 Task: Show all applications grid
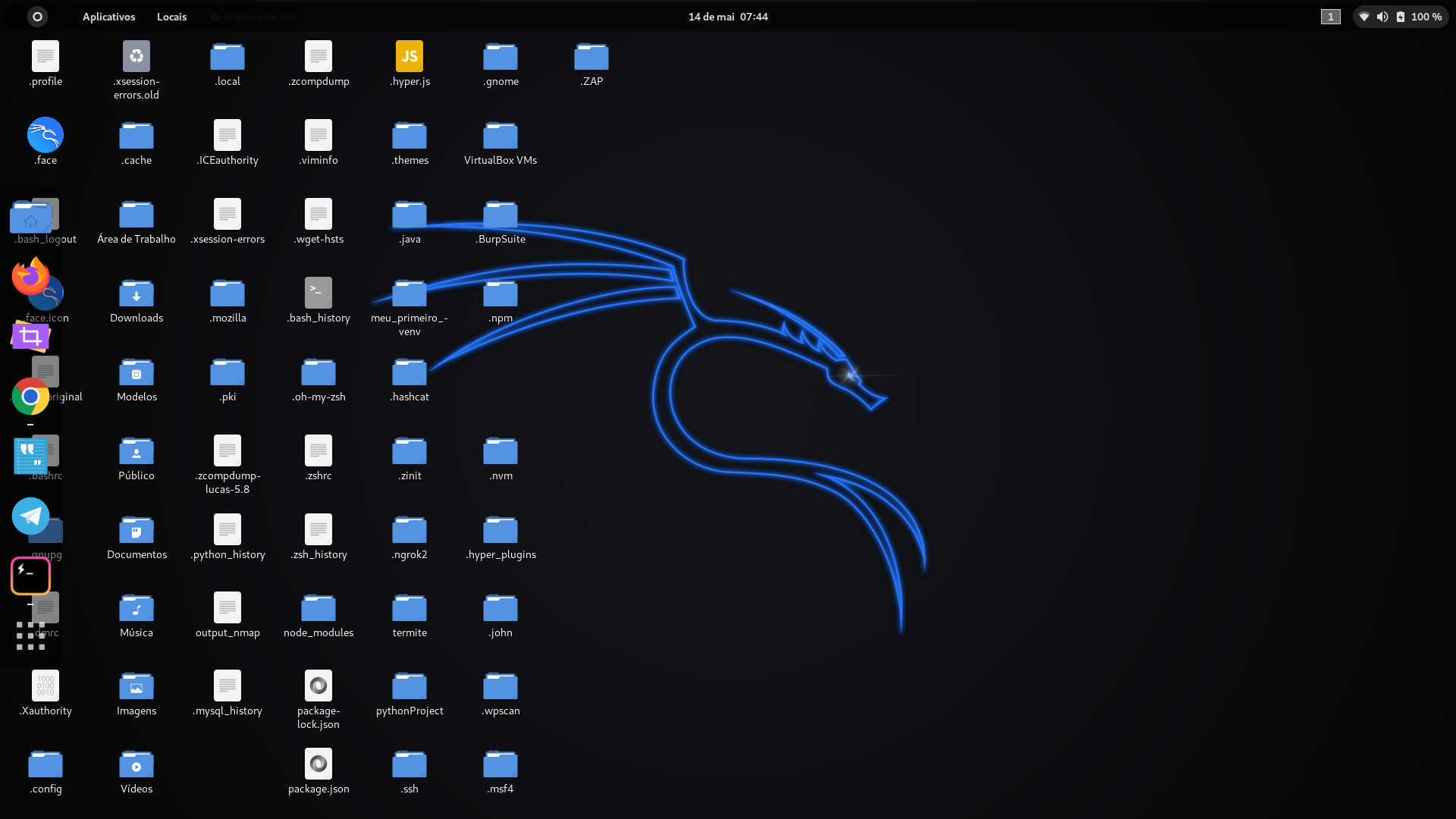pos(30,635)
